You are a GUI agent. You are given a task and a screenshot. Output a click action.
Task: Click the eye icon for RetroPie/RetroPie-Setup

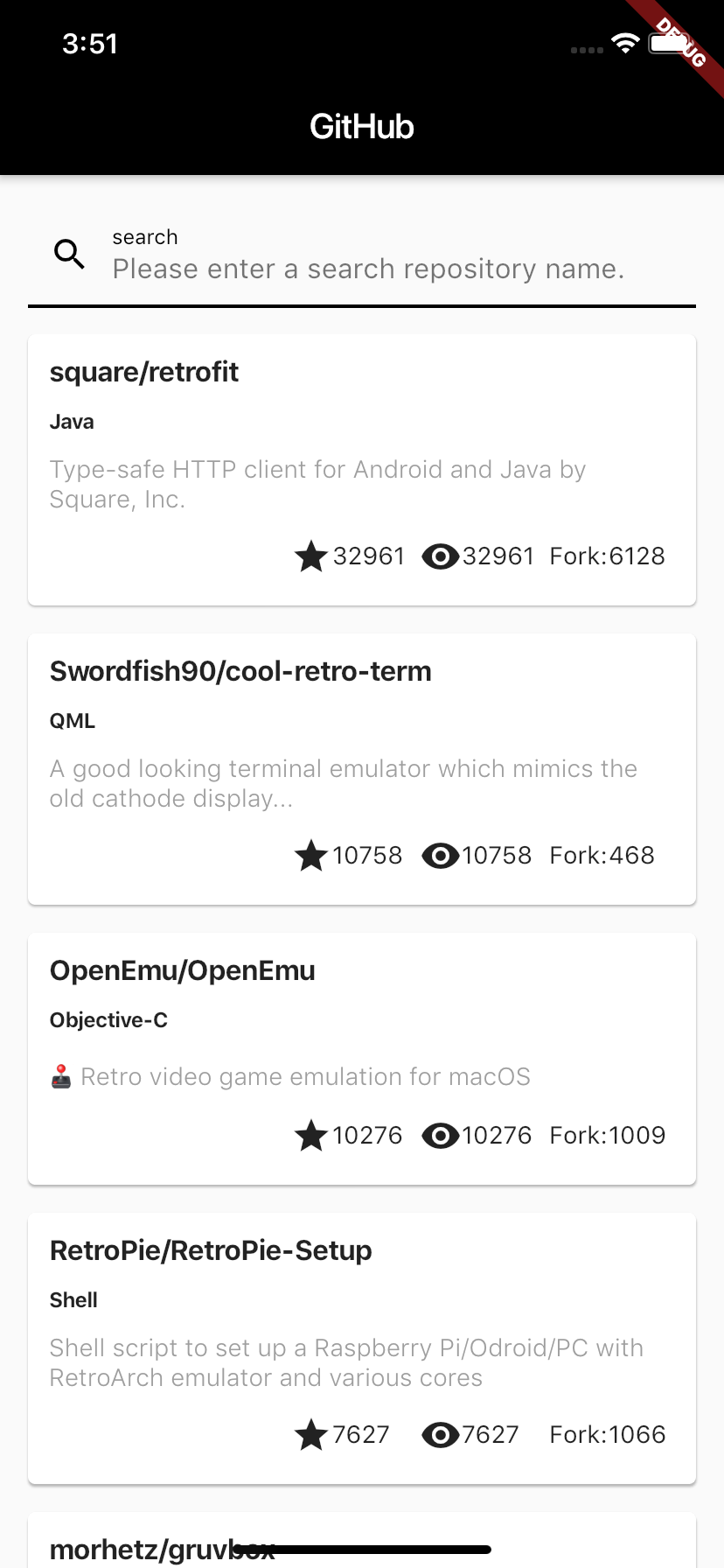440,1434
